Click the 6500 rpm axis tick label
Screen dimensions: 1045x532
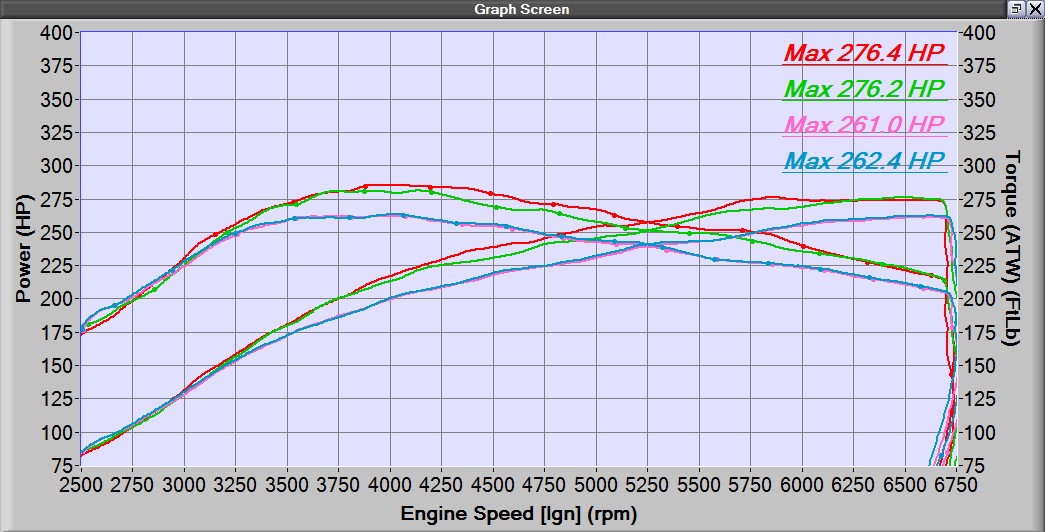point(905,484)
